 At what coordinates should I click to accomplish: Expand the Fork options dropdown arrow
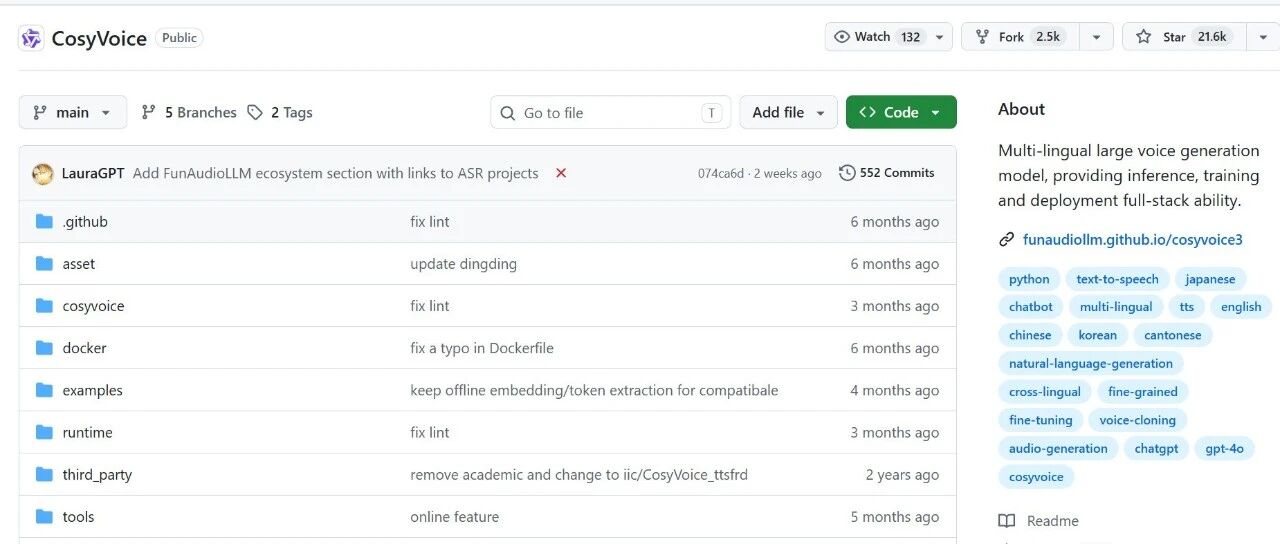pyautogui.click(x=1096, y=37)
